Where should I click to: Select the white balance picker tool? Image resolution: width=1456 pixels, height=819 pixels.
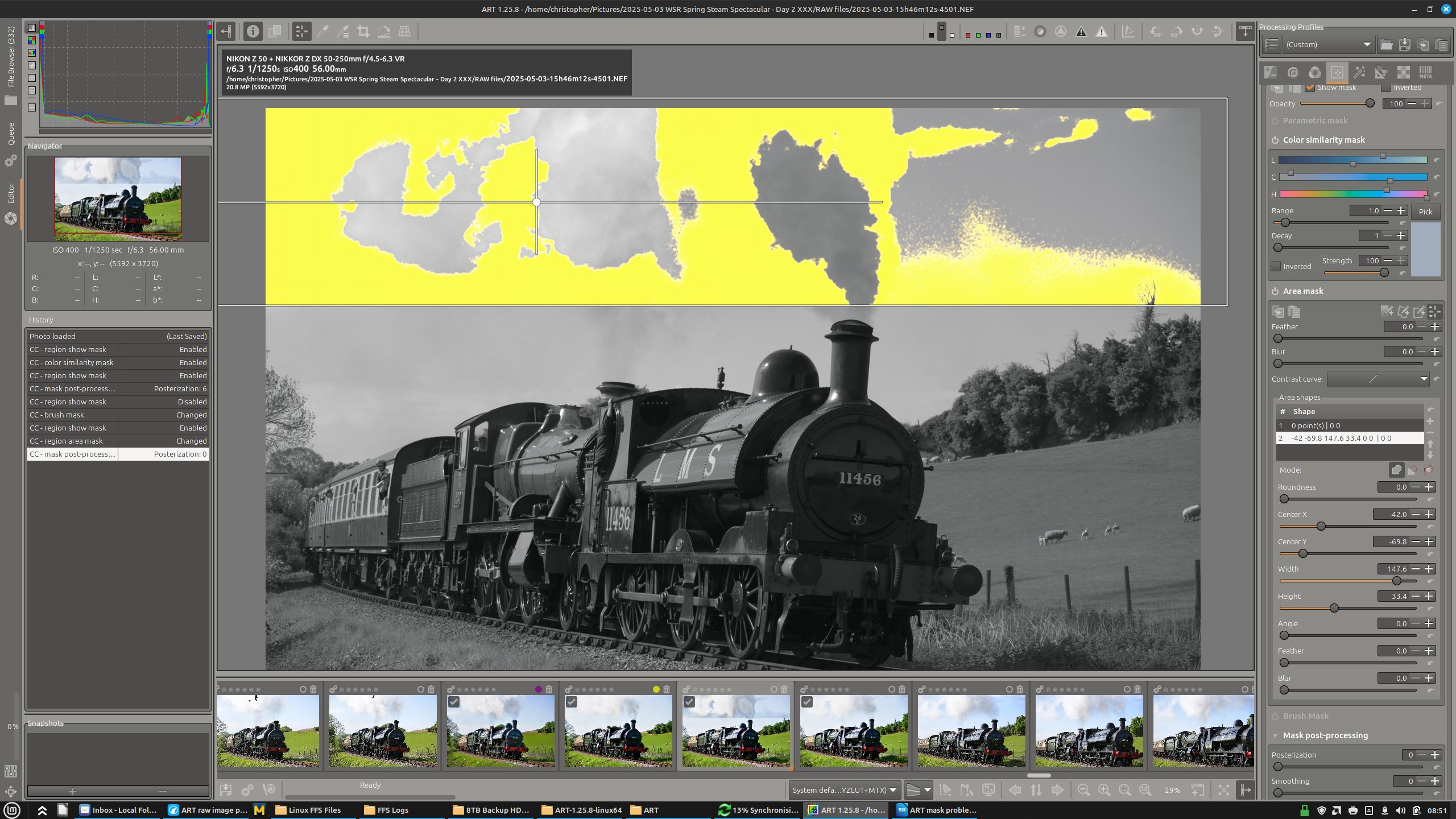(322, 31)
